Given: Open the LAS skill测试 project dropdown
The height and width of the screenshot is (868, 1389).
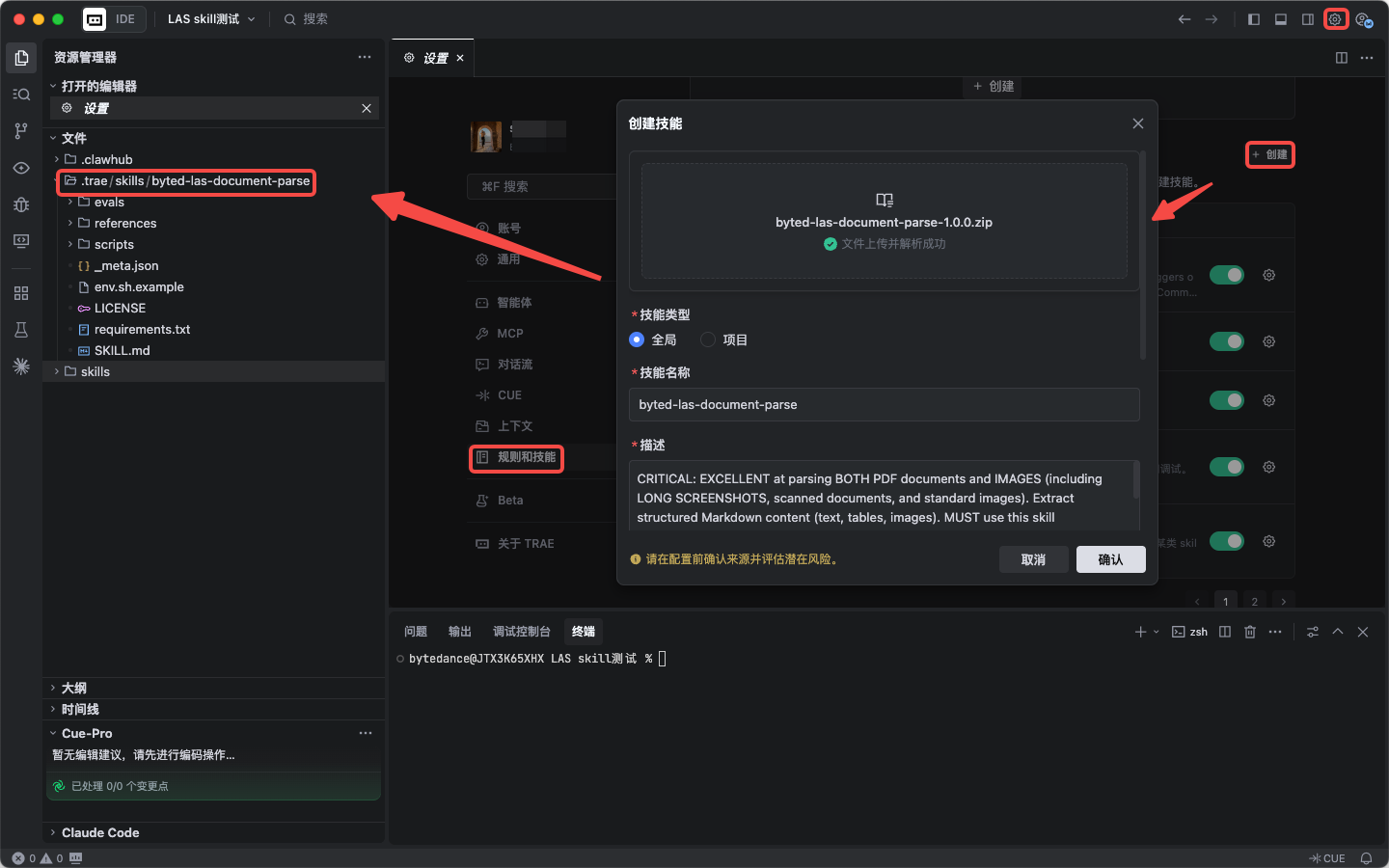Looking at the screenshot, I should [x=211, y=19].
